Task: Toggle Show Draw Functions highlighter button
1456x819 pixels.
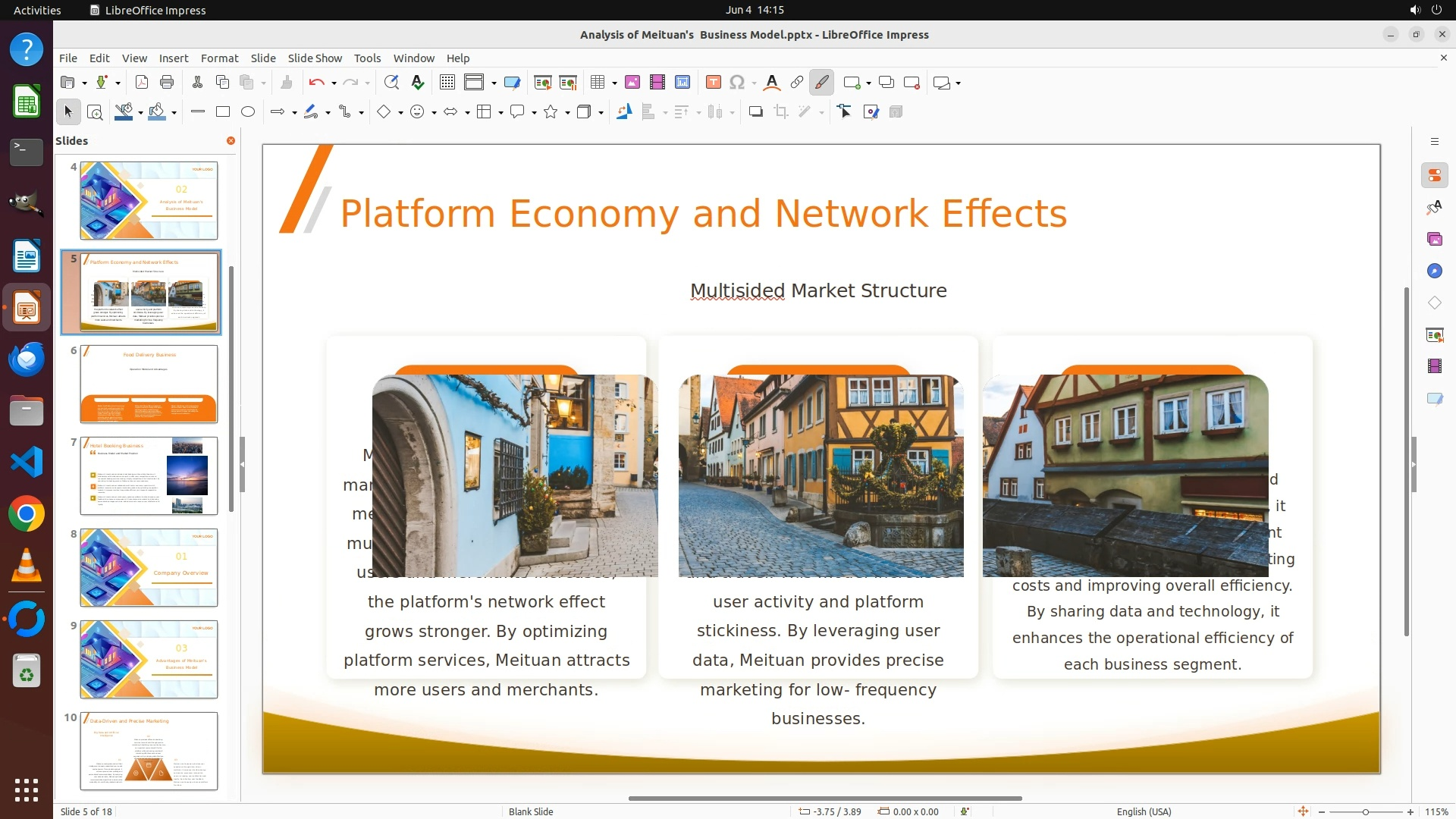Action: 821,83
